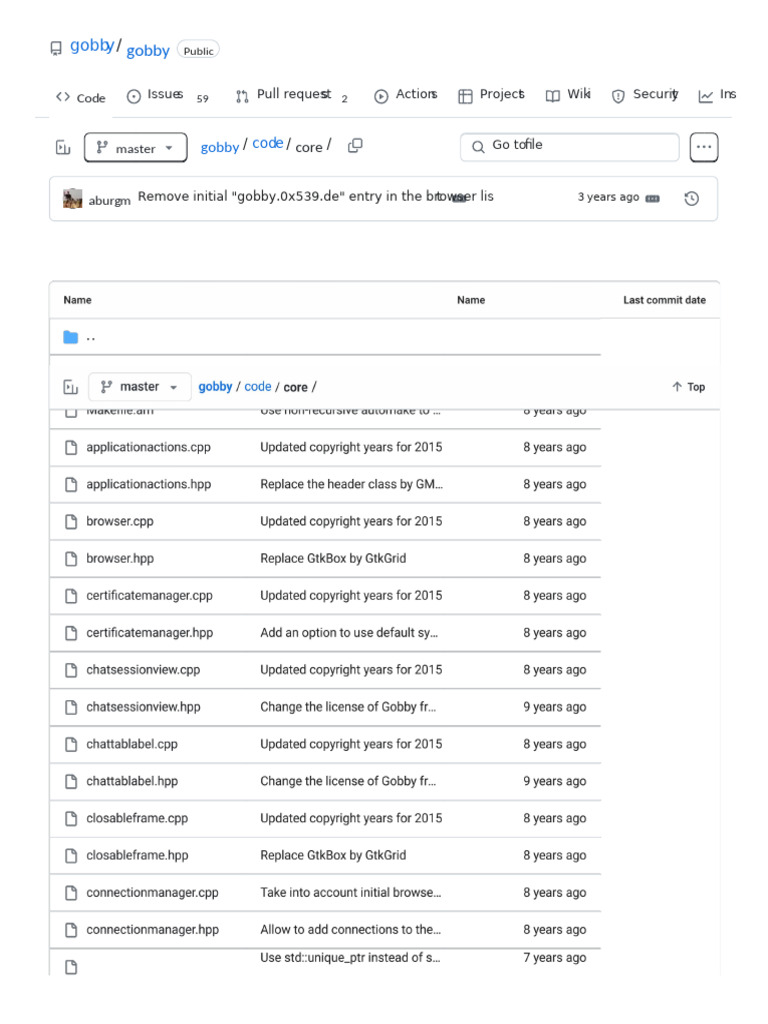Viewport: 768px width, 1024px height.
Task: Click the repository icon beside gobby
Action: click(56, 48)
